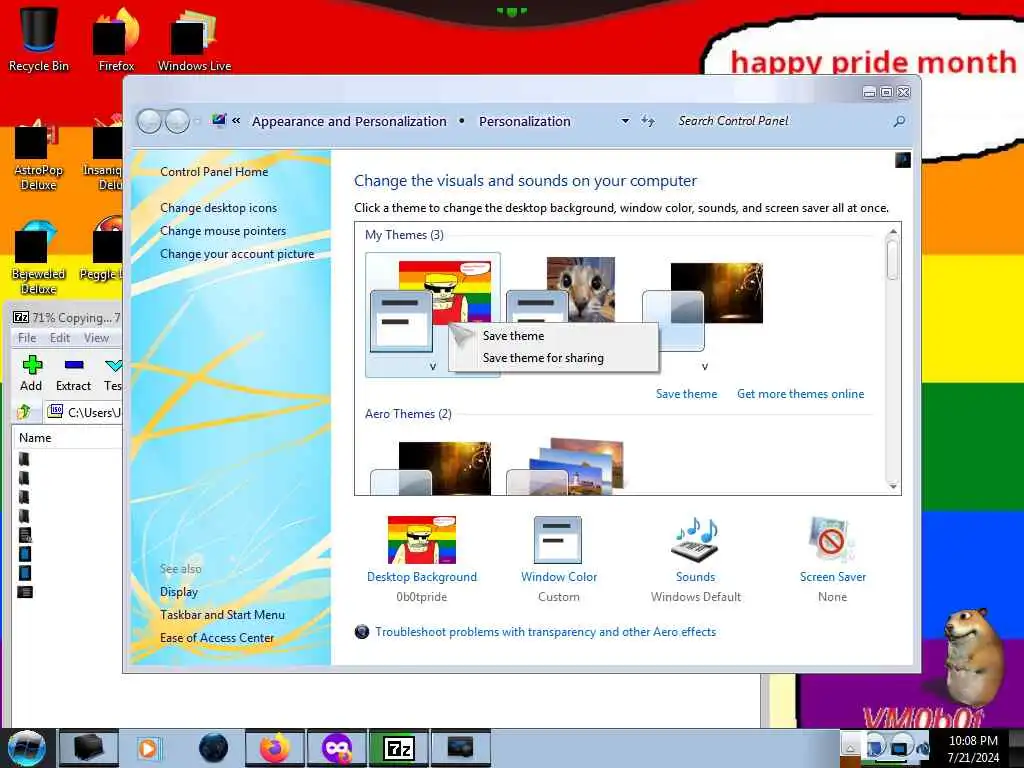This screenshot has height=768, width=1024.
Task: Go up one folder in 7-Zip
Action: [x=24, y=411]
